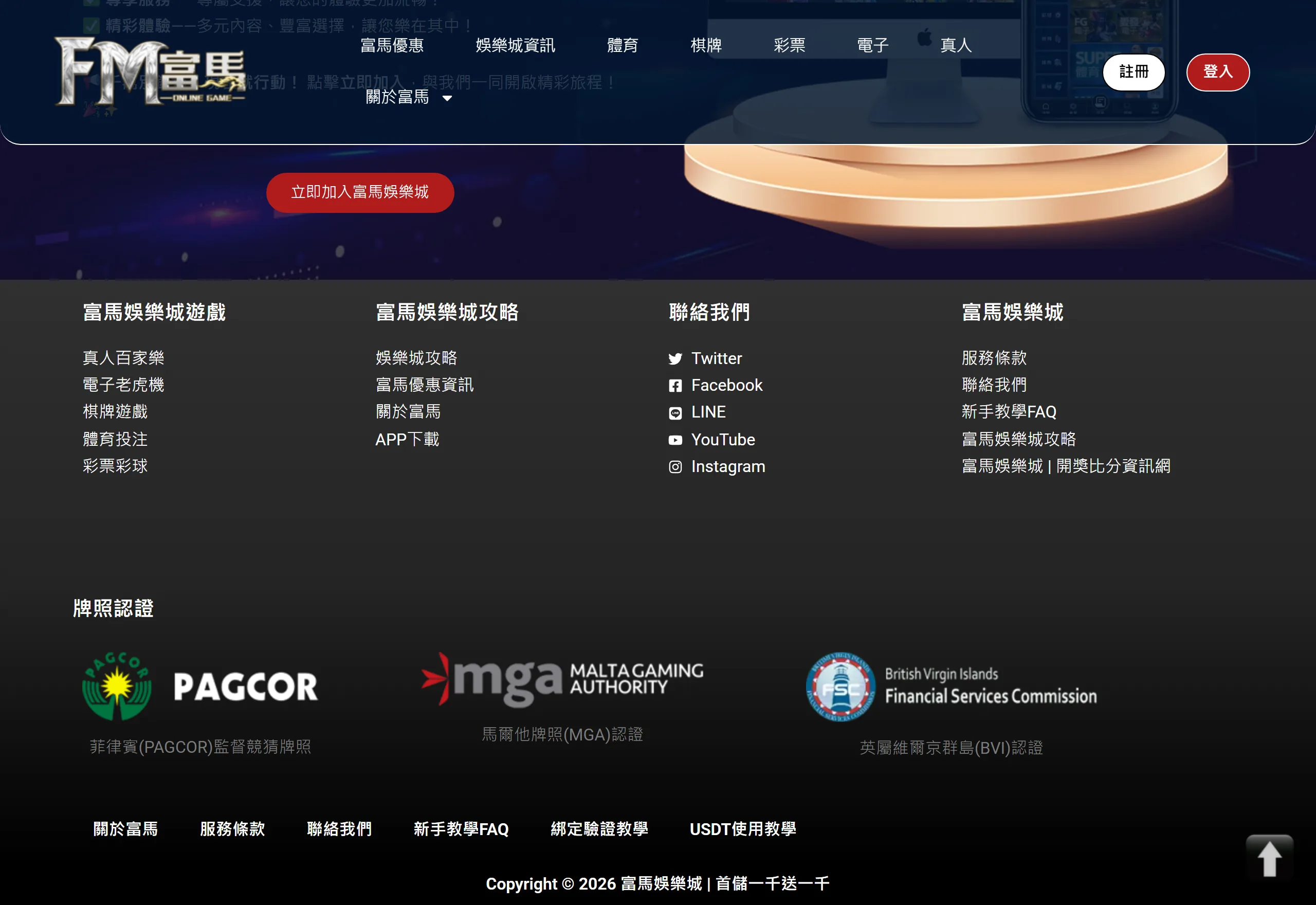Click 新手教學FAQ in the bottom footer bar
This screenshot has width=1316, height=905.
[461, 829]
